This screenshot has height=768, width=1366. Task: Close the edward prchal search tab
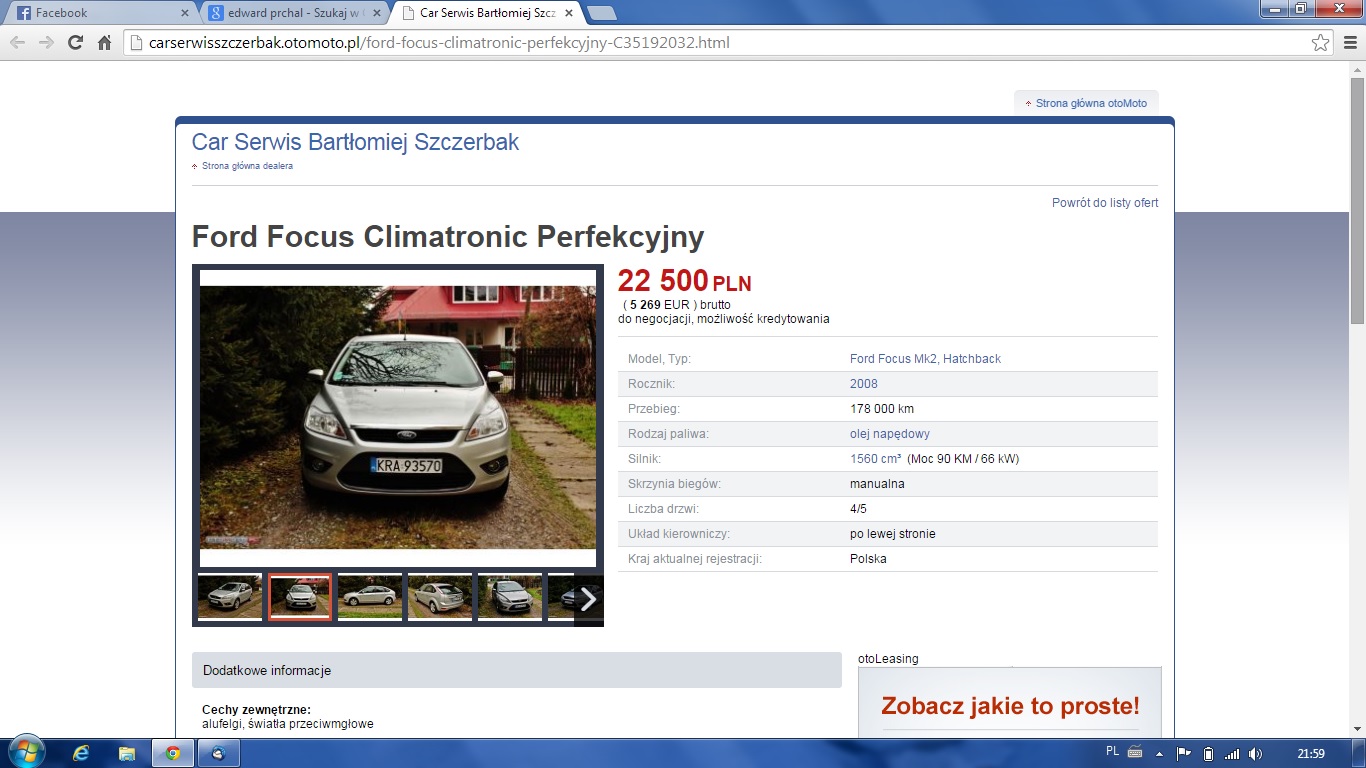377,13
